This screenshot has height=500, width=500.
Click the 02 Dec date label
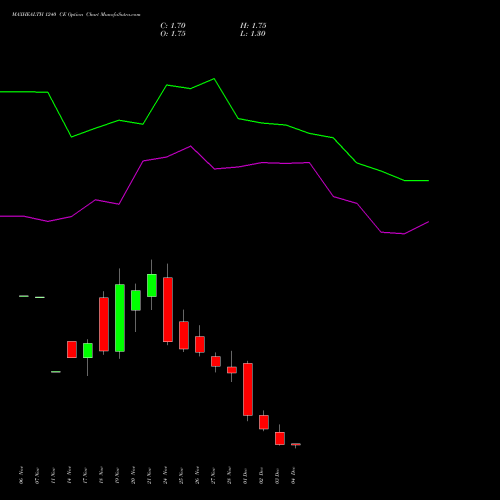(x=261, y=475)
